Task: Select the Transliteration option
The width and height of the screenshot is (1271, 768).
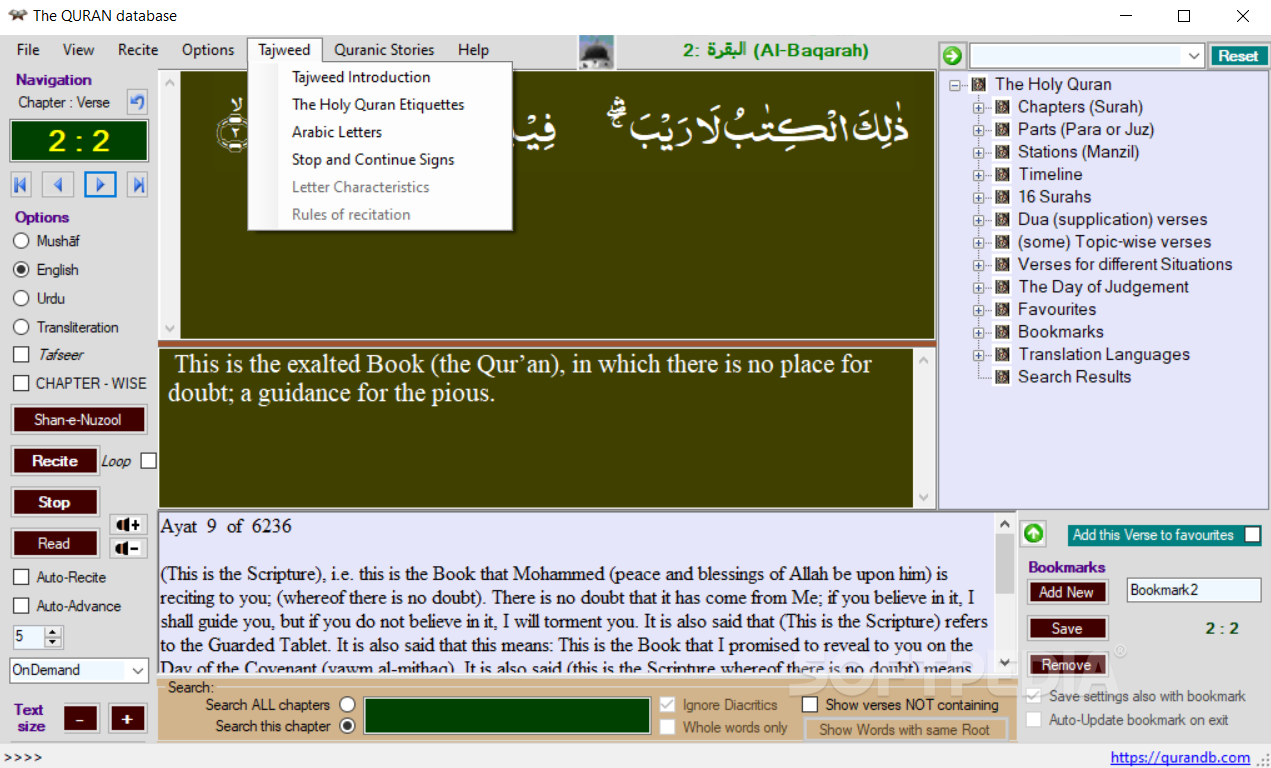Action: pyautogui.click(x=21, y=327)
